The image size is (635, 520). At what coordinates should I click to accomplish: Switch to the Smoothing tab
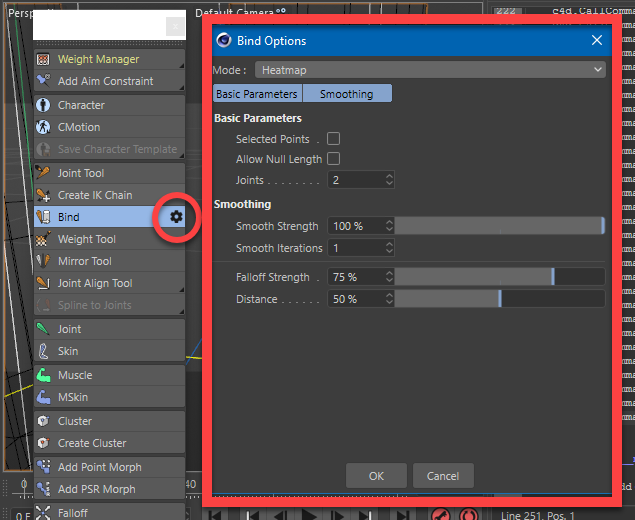346,94
